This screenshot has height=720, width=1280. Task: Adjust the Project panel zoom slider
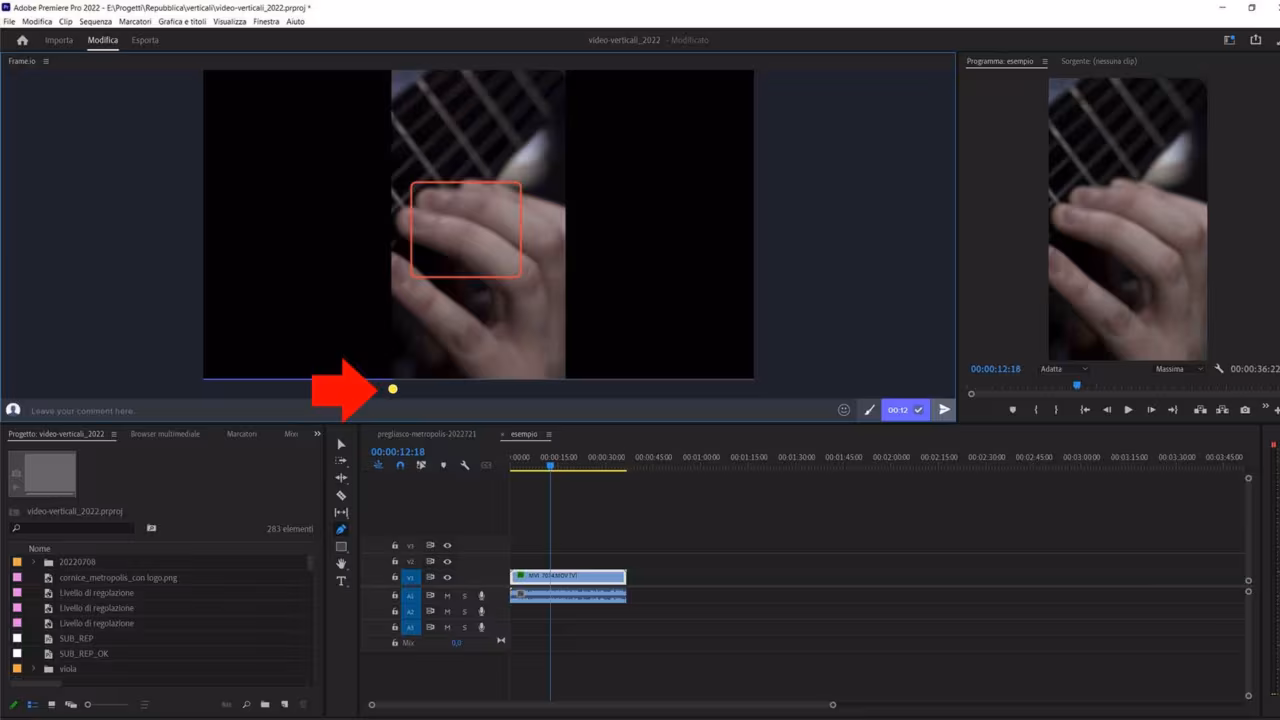(x=87, y=704)
